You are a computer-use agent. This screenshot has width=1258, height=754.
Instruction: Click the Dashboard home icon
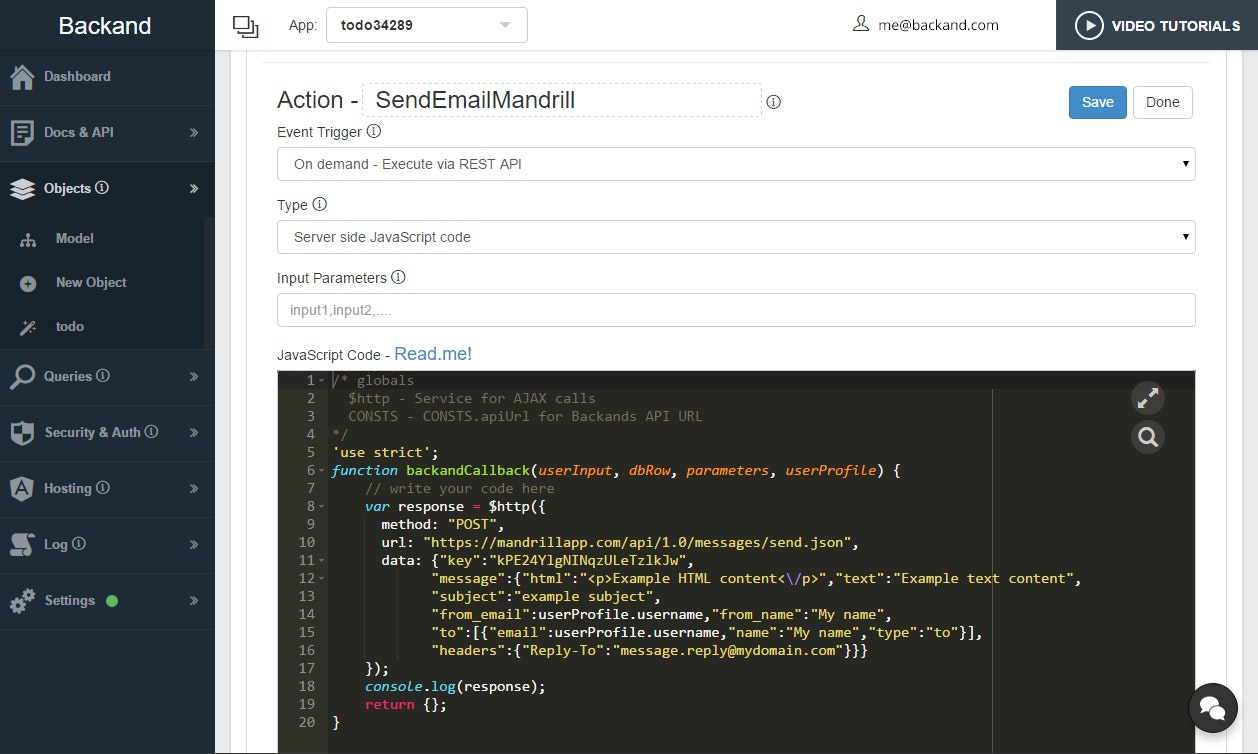(22, 77)
